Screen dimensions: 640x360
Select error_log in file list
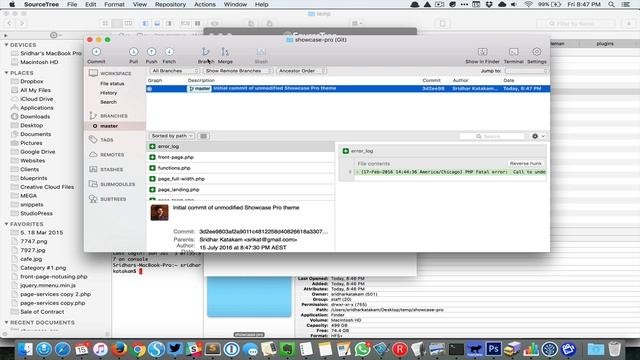[240, 147]
